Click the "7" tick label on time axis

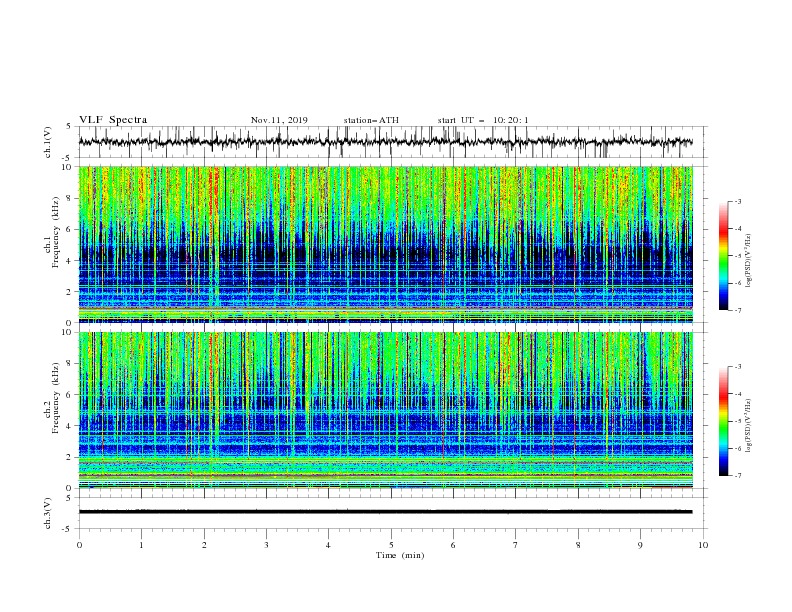516,545
